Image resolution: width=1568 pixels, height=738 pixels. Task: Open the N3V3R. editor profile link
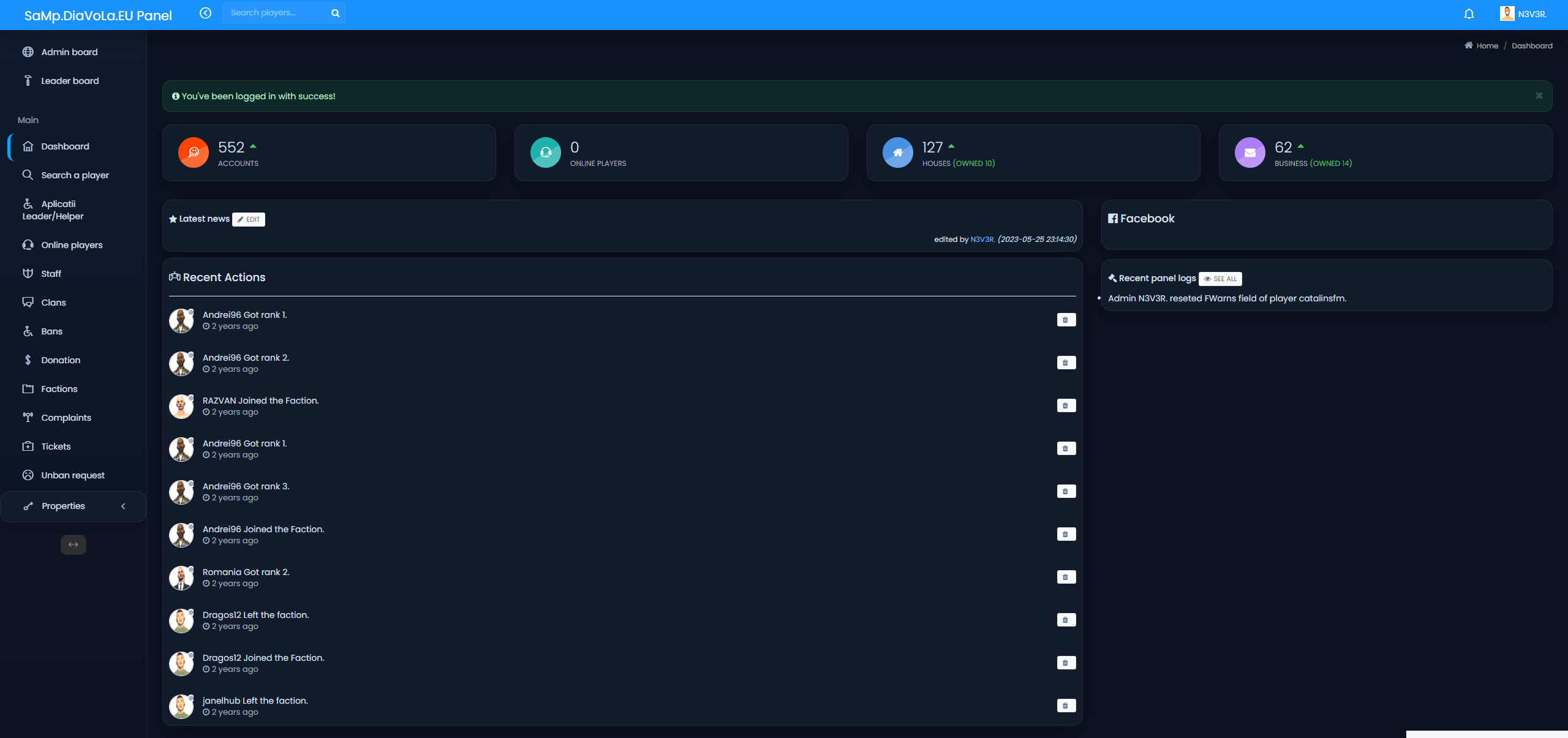click(x=982, y=239)
